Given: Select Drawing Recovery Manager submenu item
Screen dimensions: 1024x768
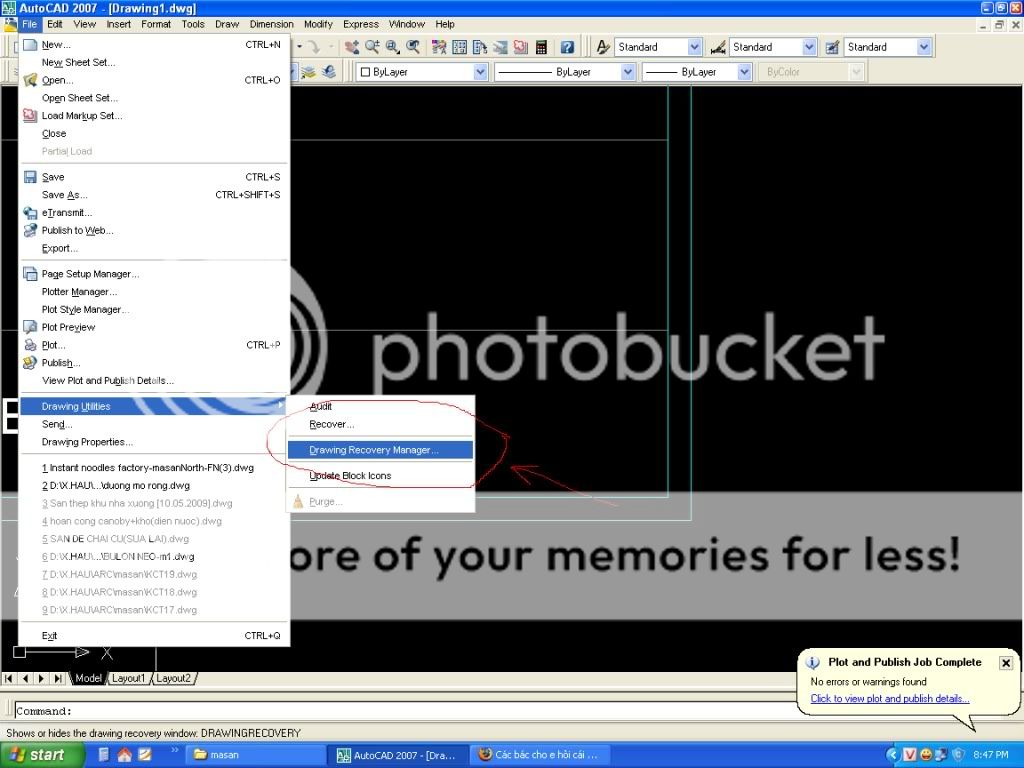Looking at the screenshot, I should 380,450.
